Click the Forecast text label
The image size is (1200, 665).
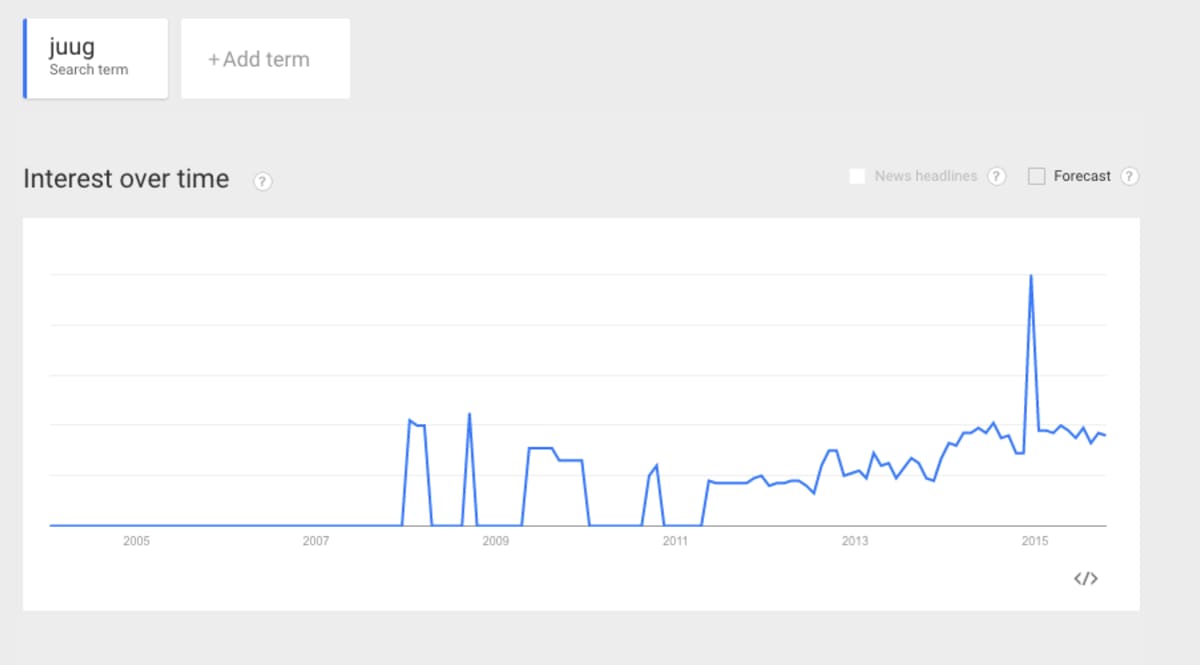coord(1082,176)
